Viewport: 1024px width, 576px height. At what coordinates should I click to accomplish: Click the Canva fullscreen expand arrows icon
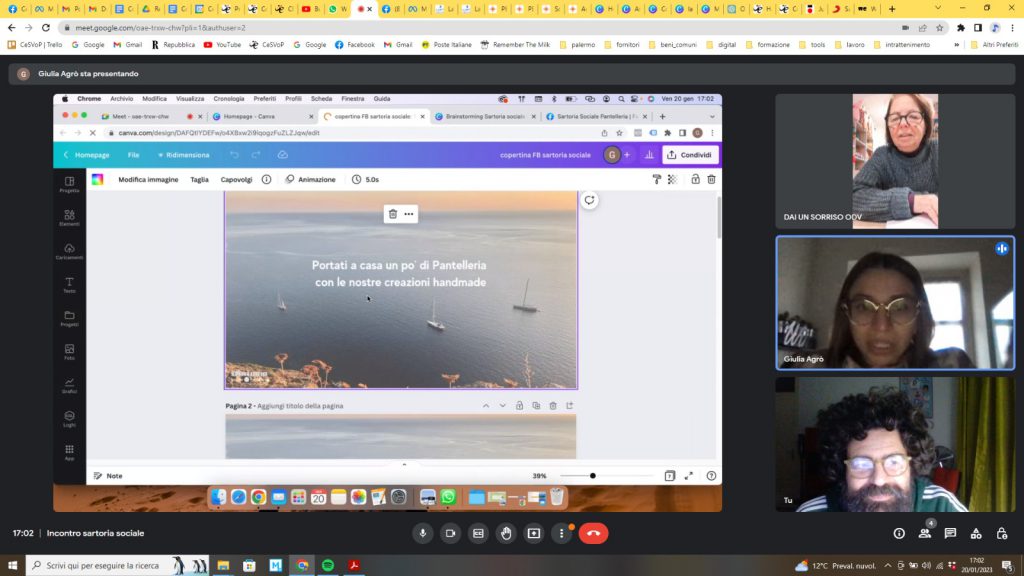689,476
